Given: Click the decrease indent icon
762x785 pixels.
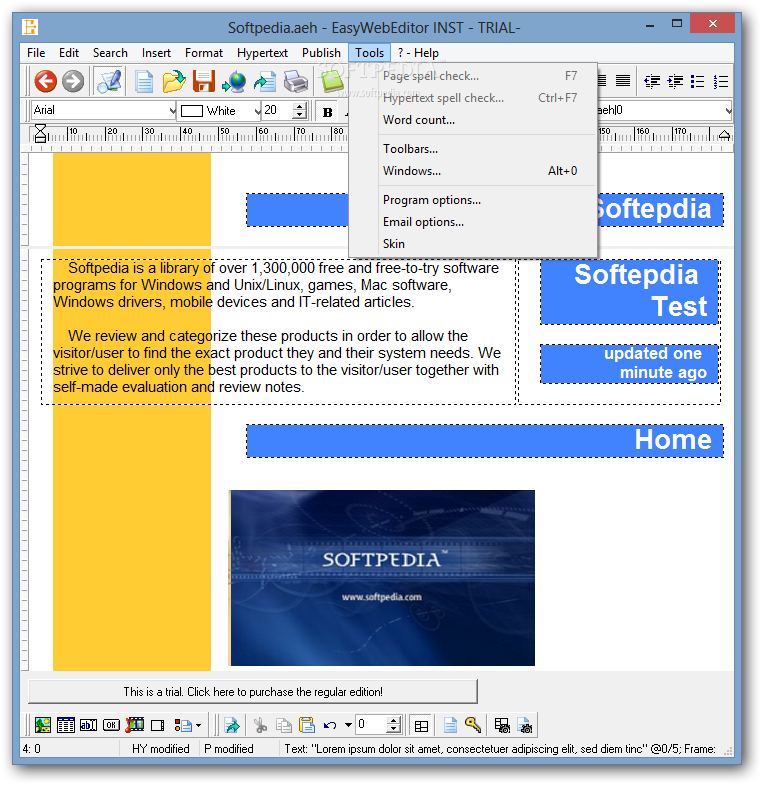Looking at the screenshot, I should [x=652, y=81].
